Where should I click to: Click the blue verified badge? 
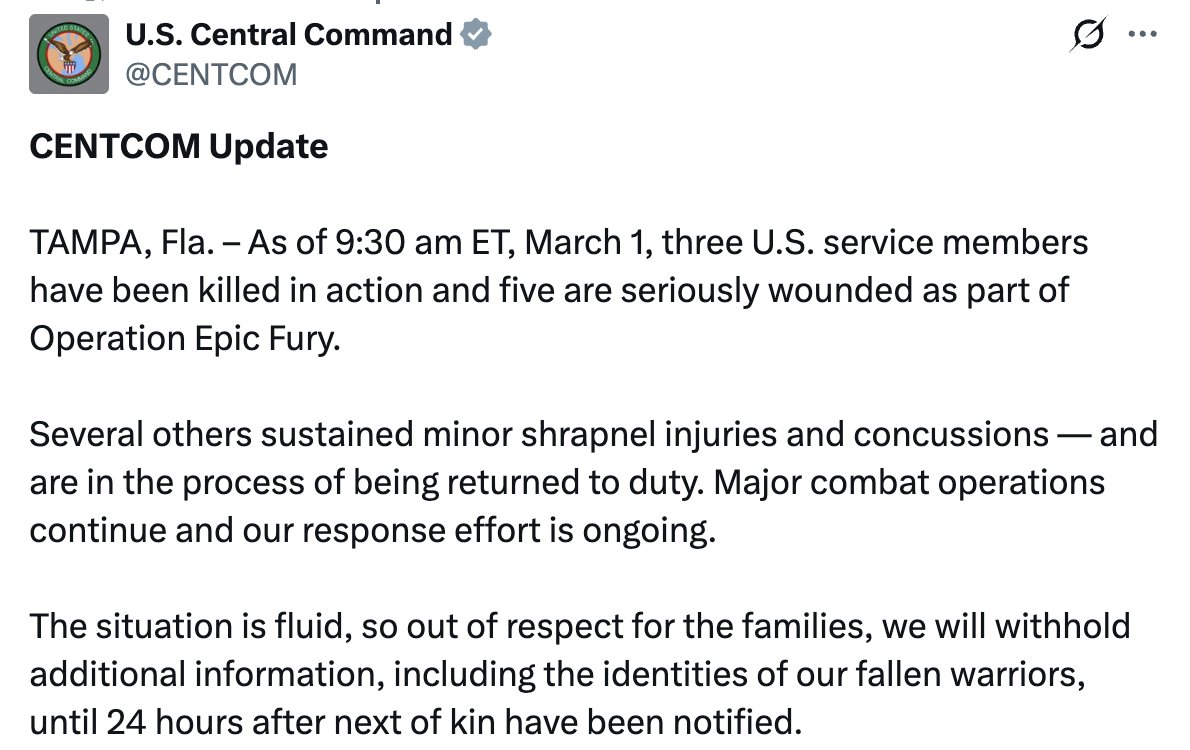pos(476,35)
